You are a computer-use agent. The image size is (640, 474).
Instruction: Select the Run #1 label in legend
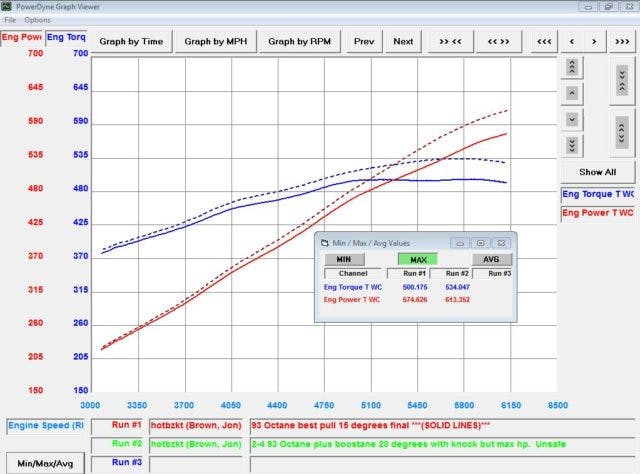(127, 424)
